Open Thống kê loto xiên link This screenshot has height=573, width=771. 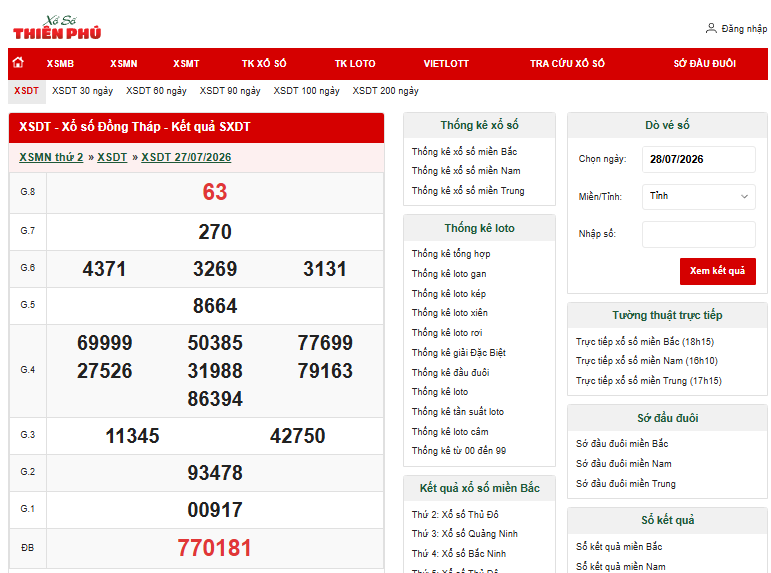point(449,313)
